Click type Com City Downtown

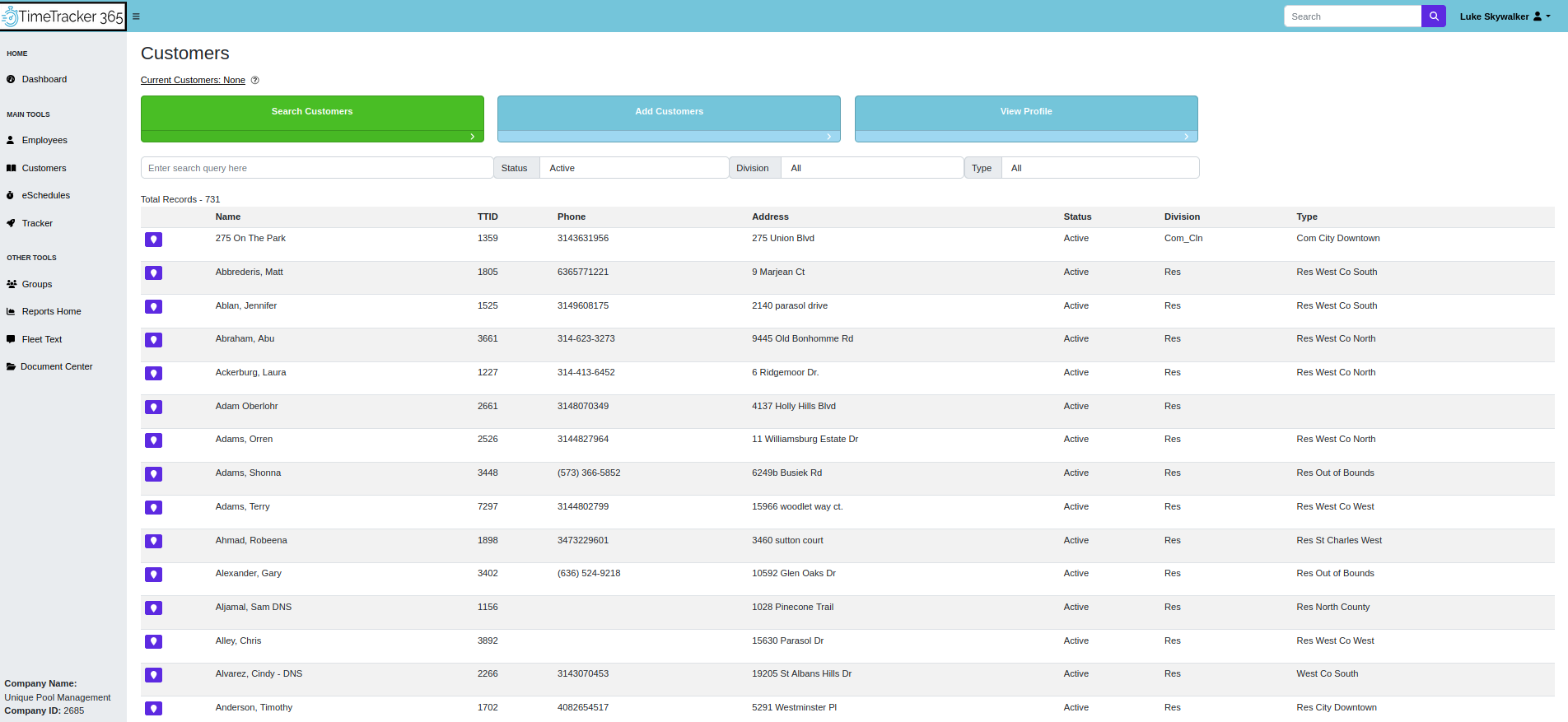pyautogui.click(x=1338, y=238)
